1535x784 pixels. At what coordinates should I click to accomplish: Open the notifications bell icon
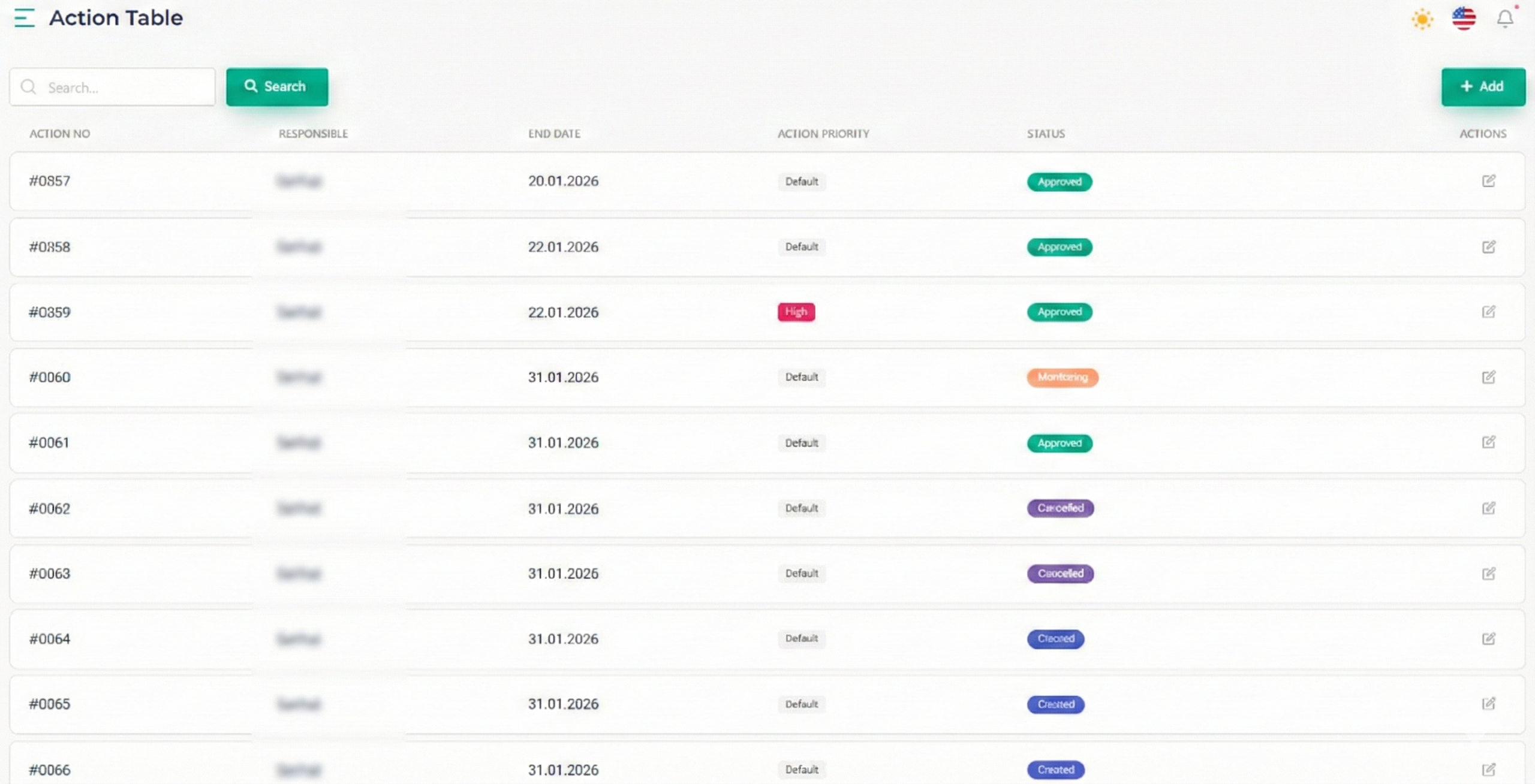(1505, 19)
